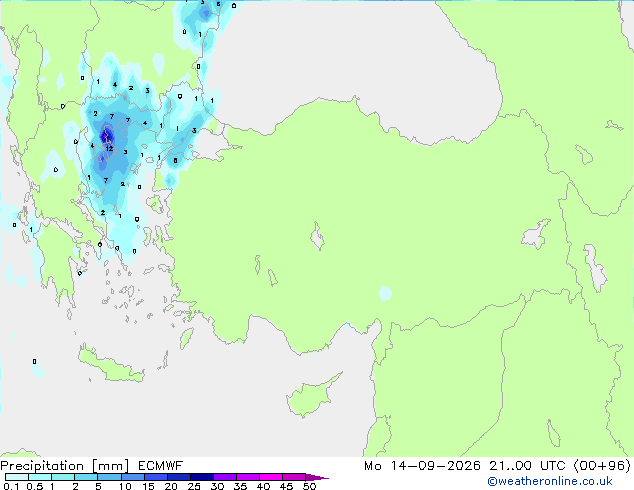Image resolution: width=634 pixels, height=490 pixels.
Task: Click the ECMWF model label
Action: pos(161,466)
